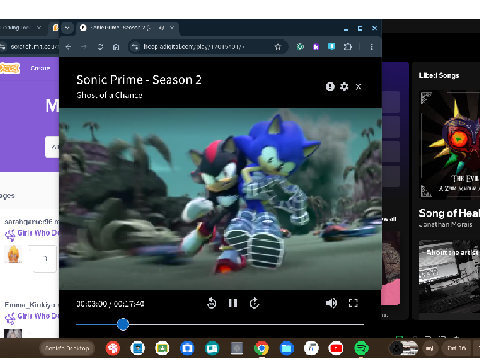Viewport: 480px width, 360px height.
Task: Open the blue Camera app on shelf
Action: click(x=187, y=348)
